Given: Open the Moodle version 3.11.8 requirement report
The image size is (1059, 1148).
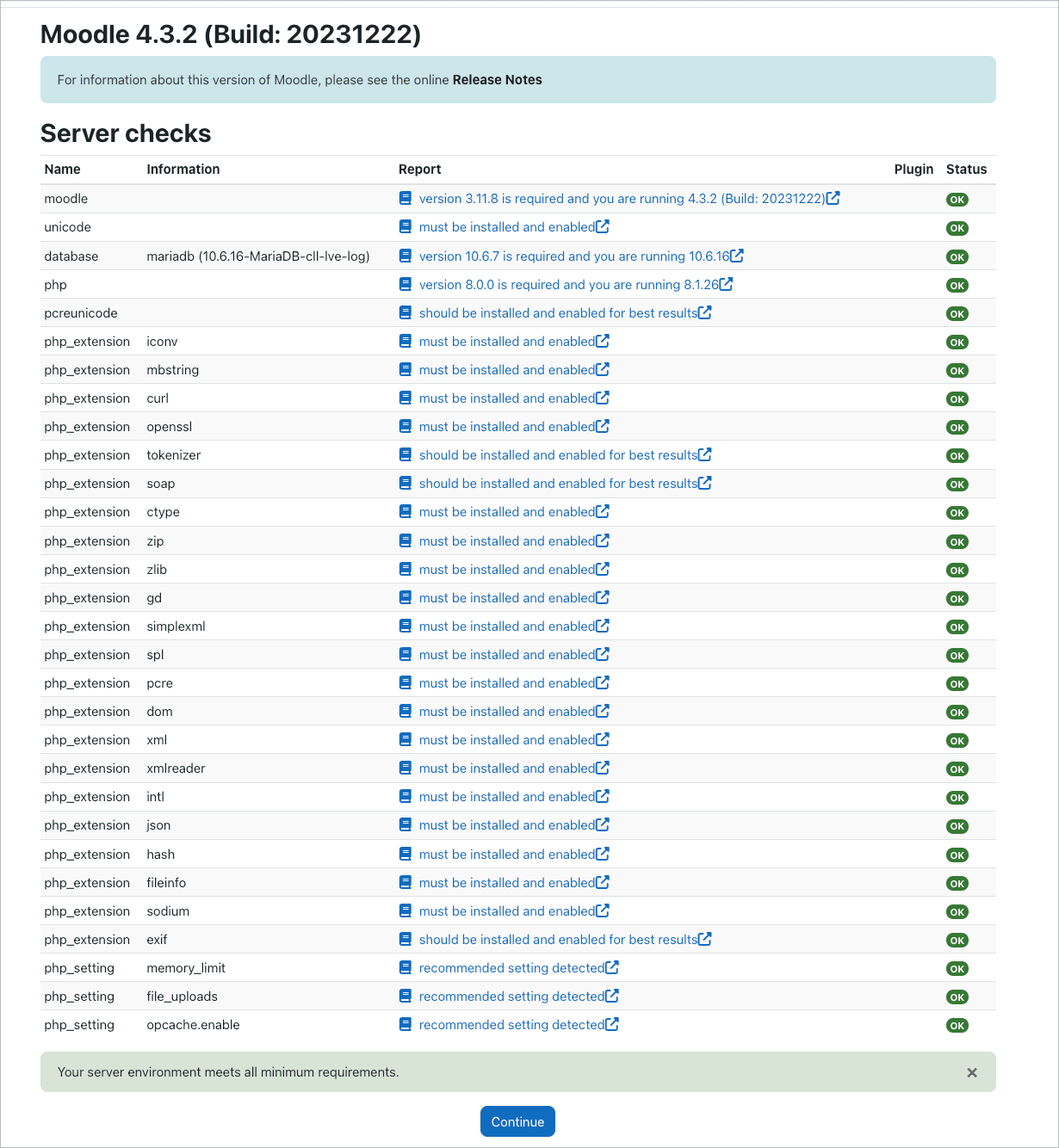Looking at the screenshot, I should [622, 199].
